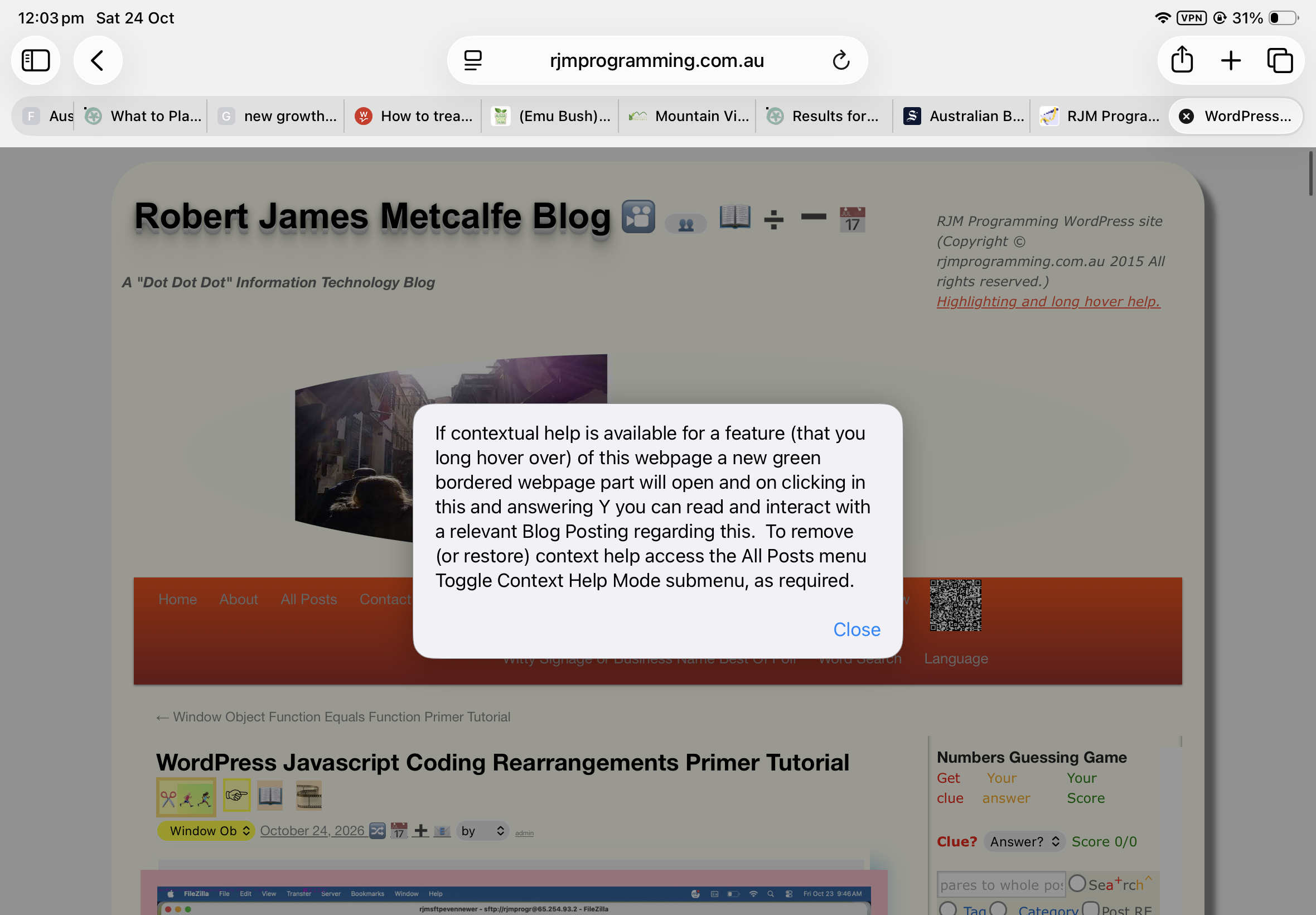Tap the Safari share icon
The image size is (1316, 915).
coord(1182,60)
